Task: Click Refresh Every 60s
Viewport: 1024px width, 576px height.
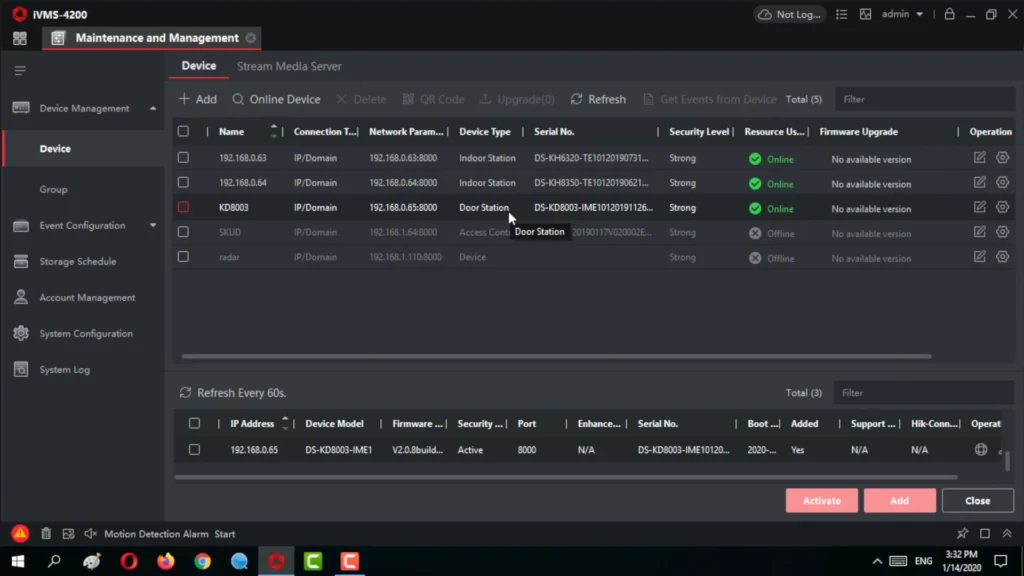Action: (x=232, y=392)
